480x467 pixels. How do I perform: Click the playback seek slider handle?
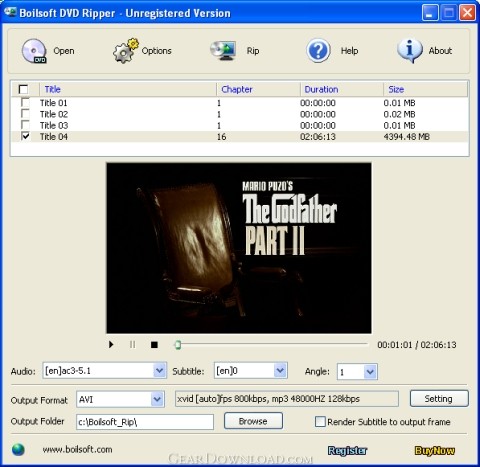click(x=178, y=345)
